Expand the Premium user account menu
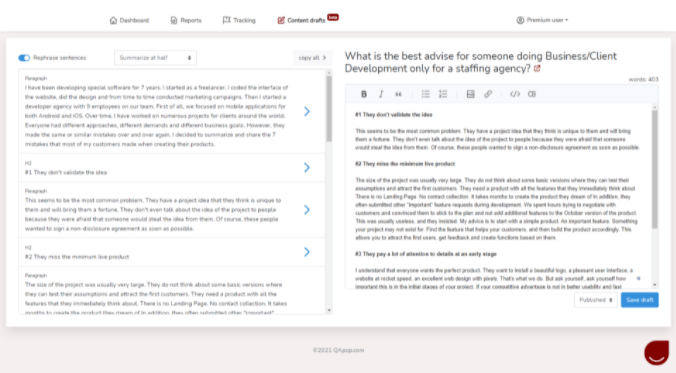Viewport: 676px width, 373px height. [x=542, y=20]
